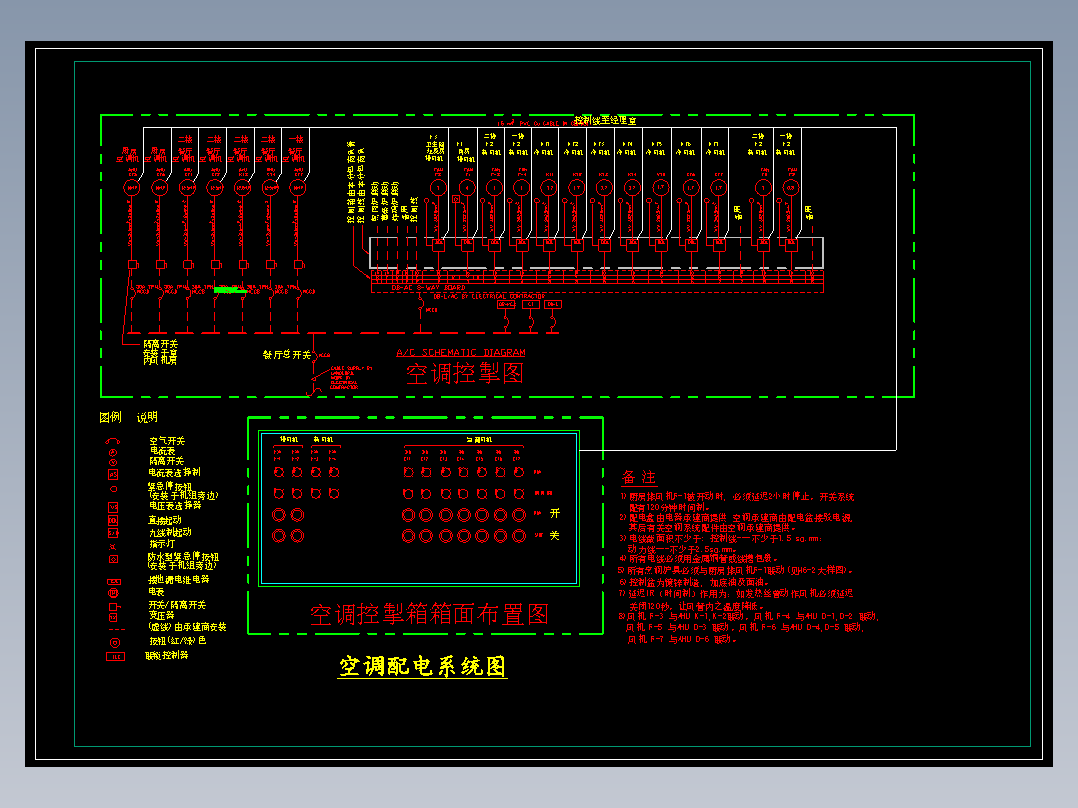Click the 说明 legend column heading
Screen dimensions: 1078x808
coord(147,417)
